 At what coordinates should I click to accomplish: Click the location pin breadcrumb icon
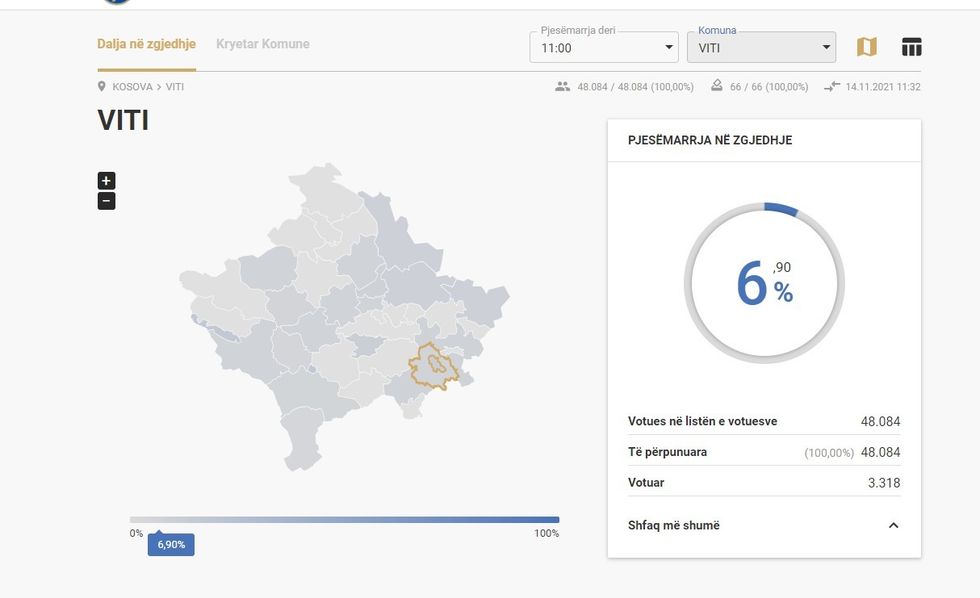pos(102,87)
